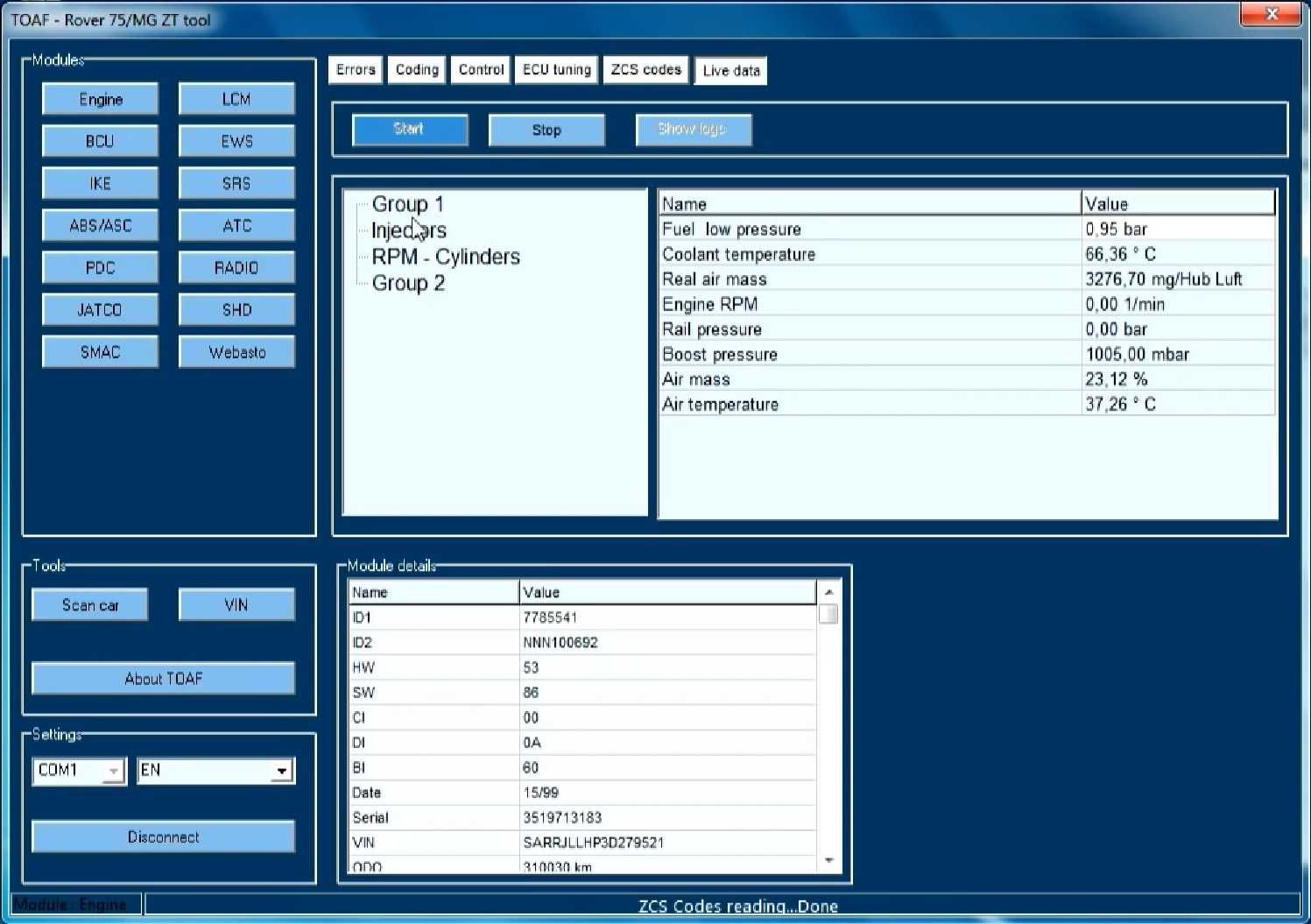The image size is (1311, 924).
Task: Click the Disconnect button
Action: (163, 836)
